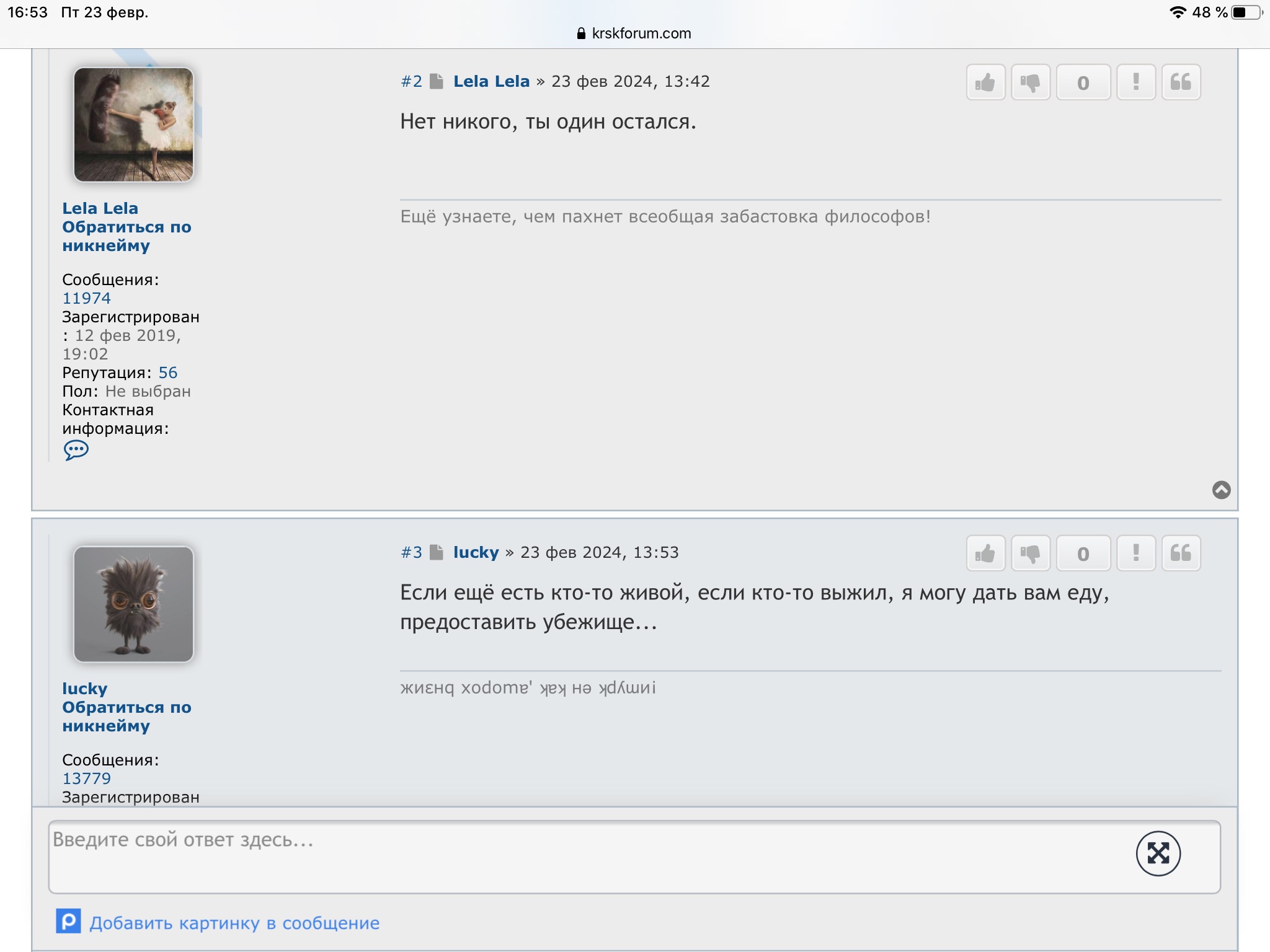The height and width of the screenshot is (952, 1270).
Task: Click the reply text field
Action: [634, 857]
